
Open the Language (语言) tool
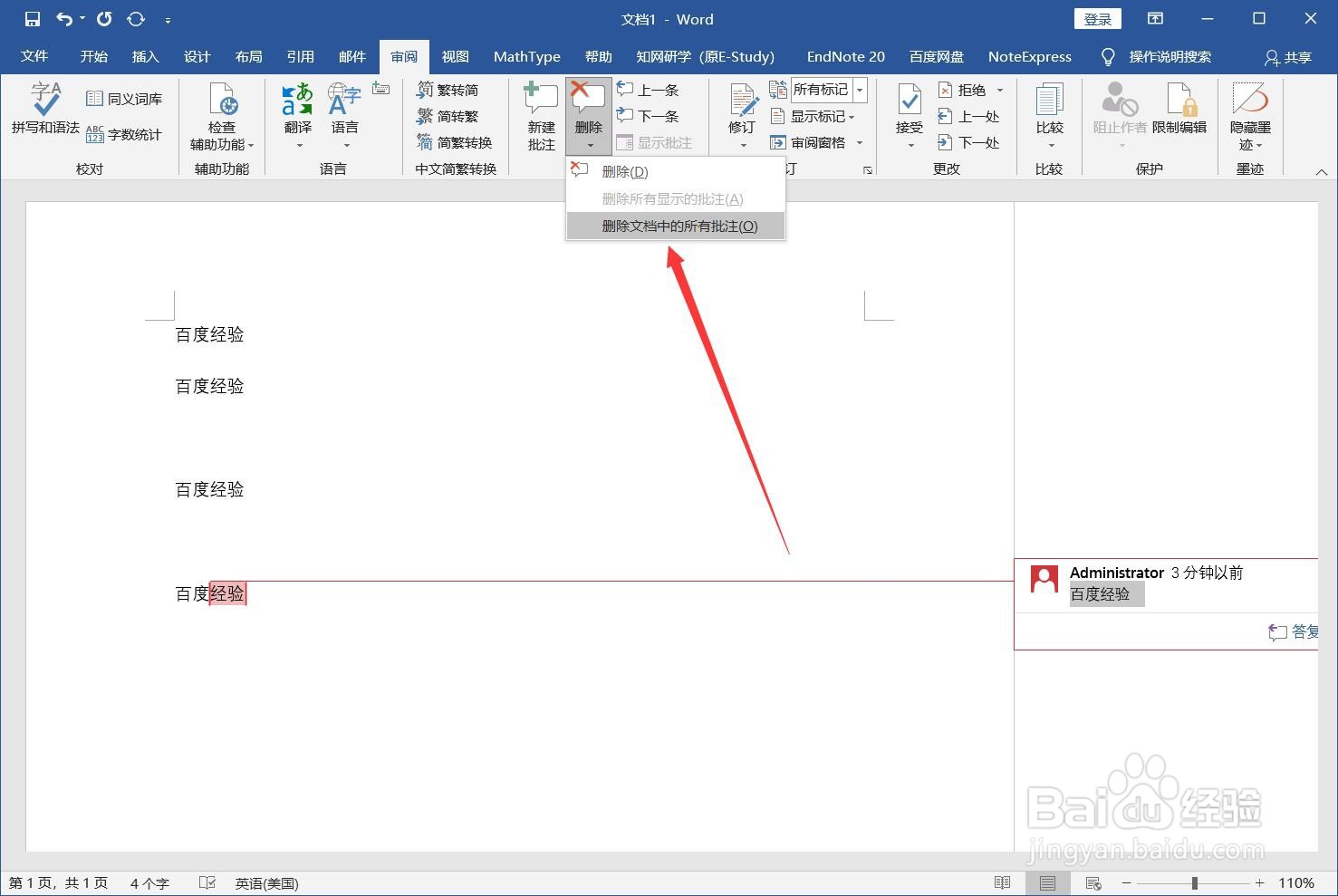point(344,115)
